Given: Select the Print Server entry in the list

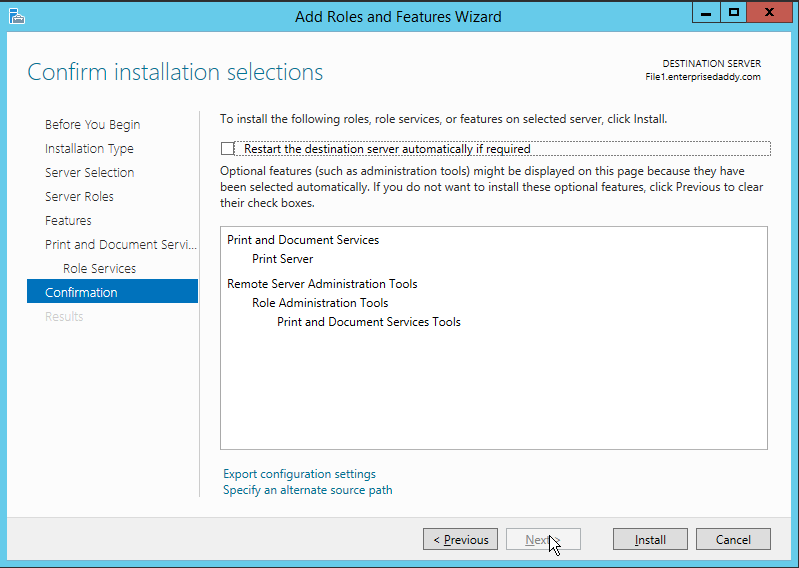Looking at the screenshot, I should tap(282, 259).
